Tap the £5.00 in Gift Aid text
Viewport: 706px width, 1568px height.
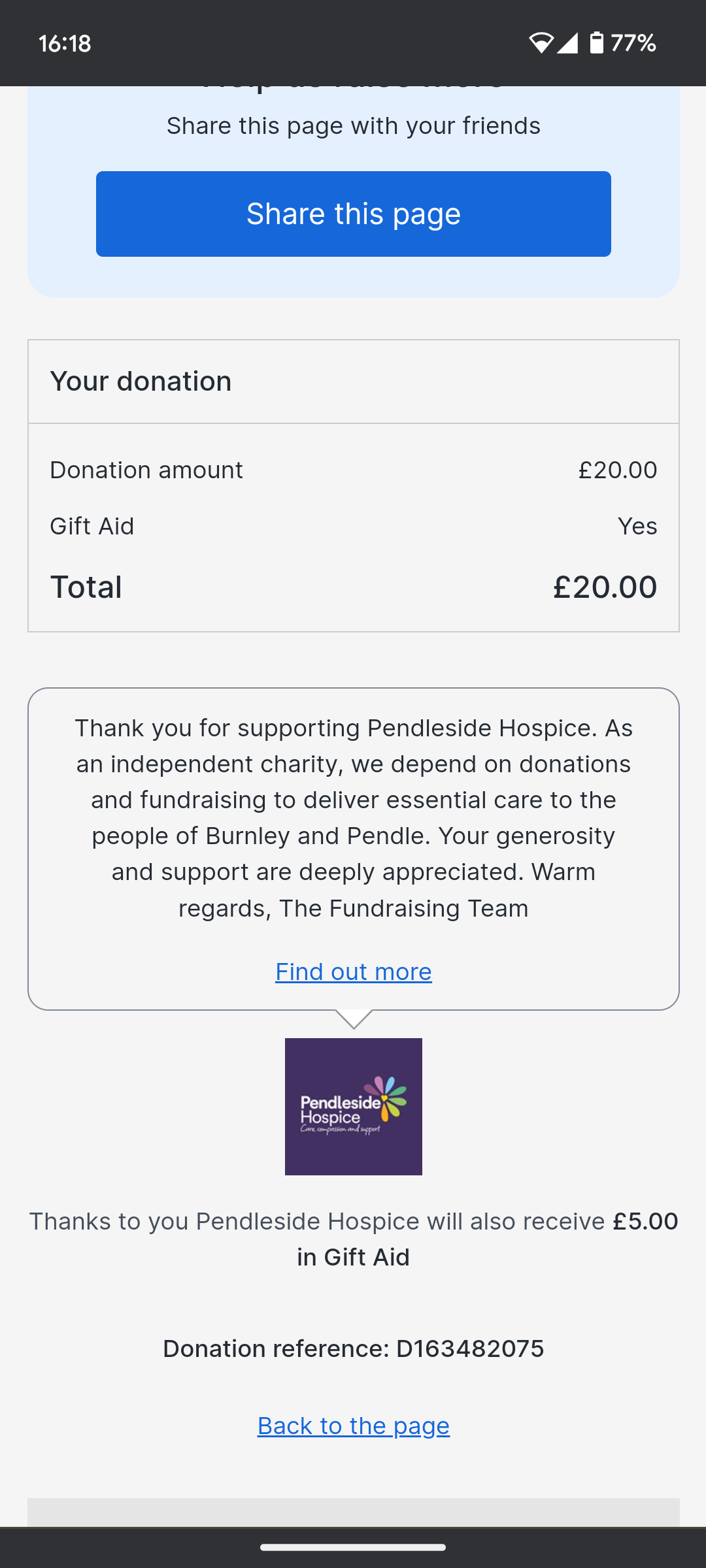point(487,1239)
